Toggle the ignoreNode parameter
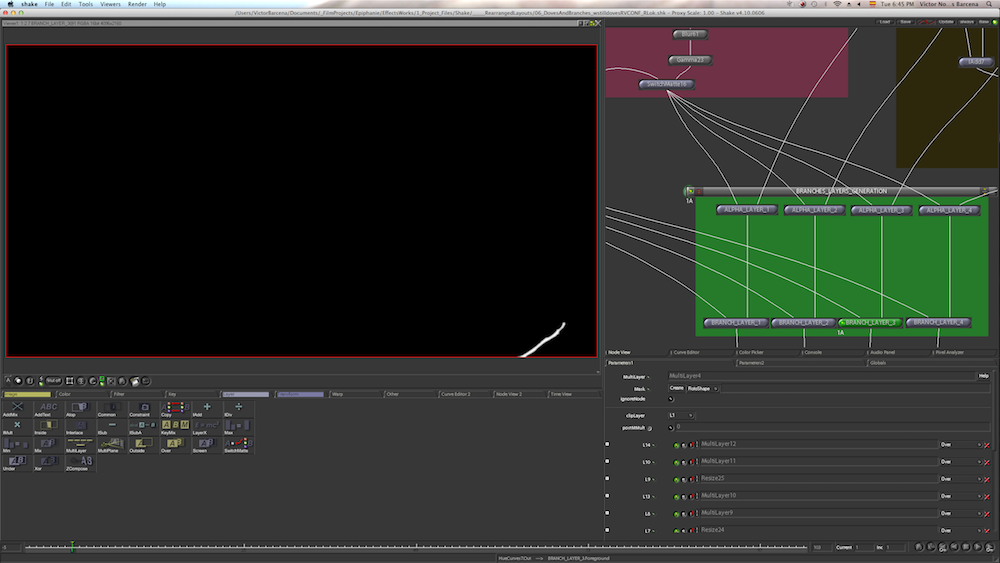1000x563 pixels. 670,399
